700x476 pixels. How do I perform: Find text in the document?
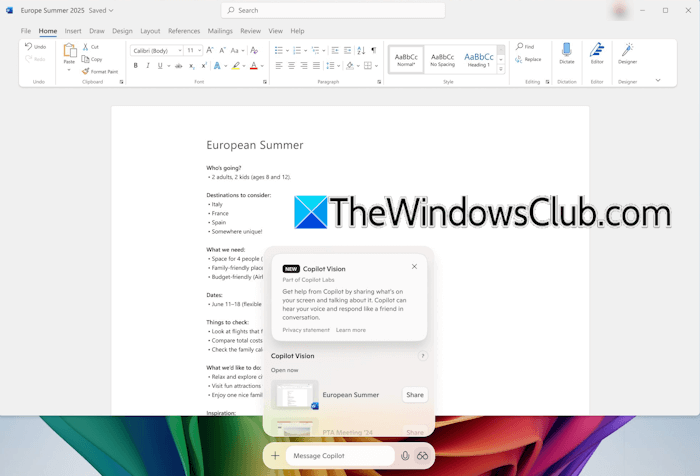pos(525,46)
